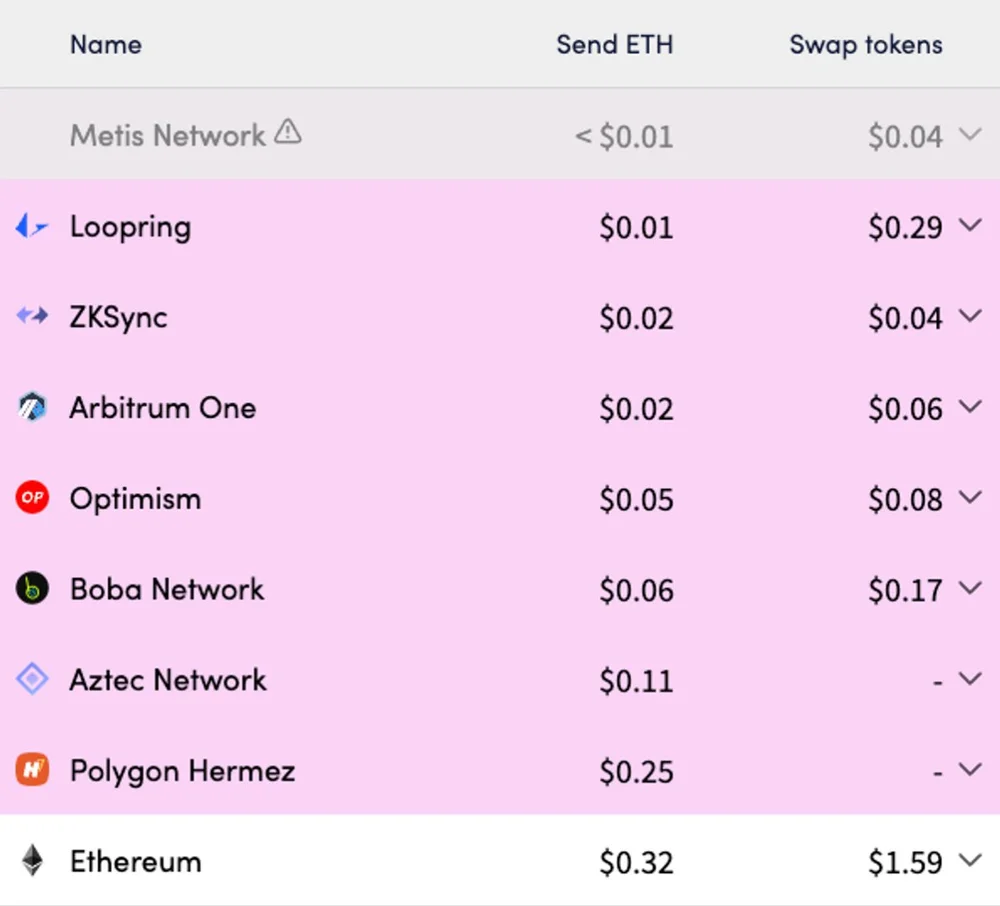This screenshot has height=906, width=1000.
Task: Click the Name column header
Action: click(x=106, y=45)
